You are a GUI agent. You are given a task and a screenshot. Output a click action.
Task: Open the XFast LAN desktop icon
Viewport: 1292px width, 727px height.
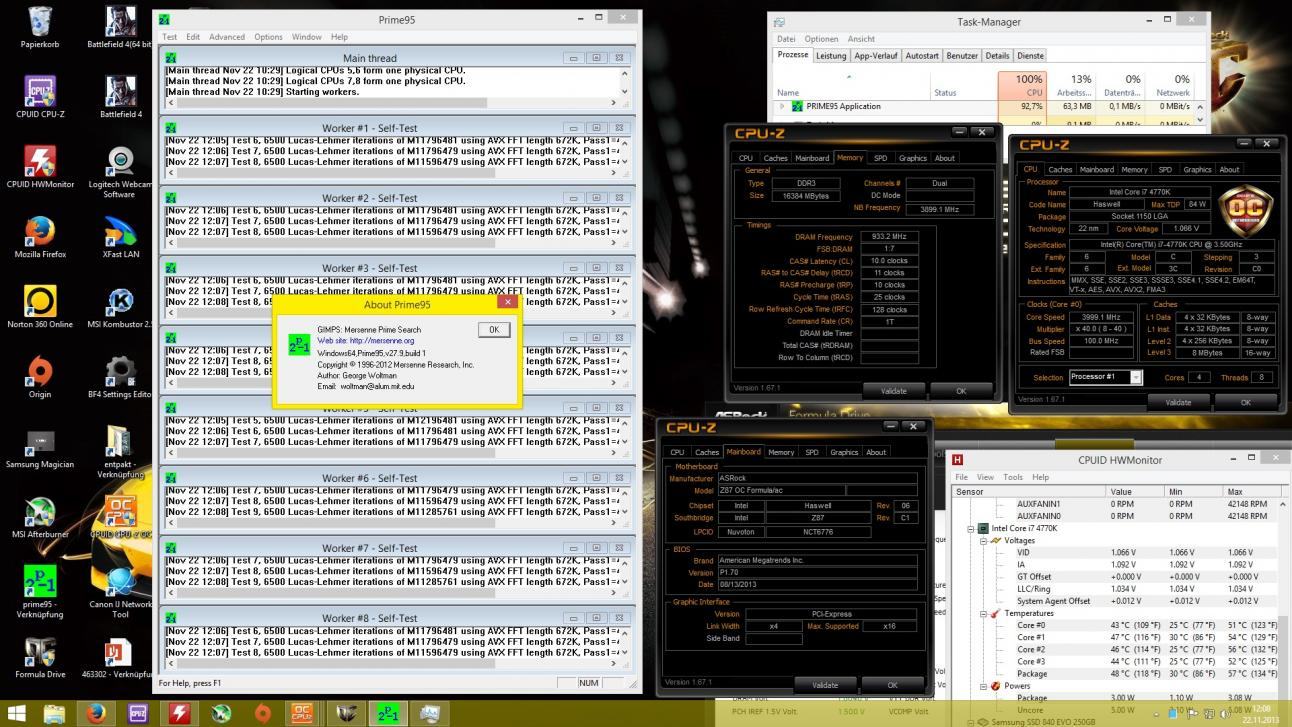pyautogui.click(x=120, y=237)
